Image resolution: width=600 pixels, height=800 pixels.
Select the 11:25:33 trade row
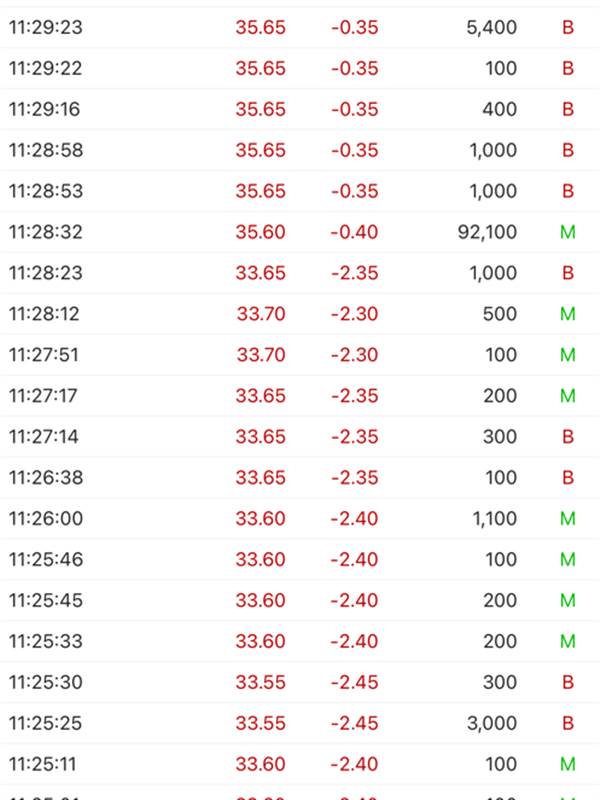(300, 641)
